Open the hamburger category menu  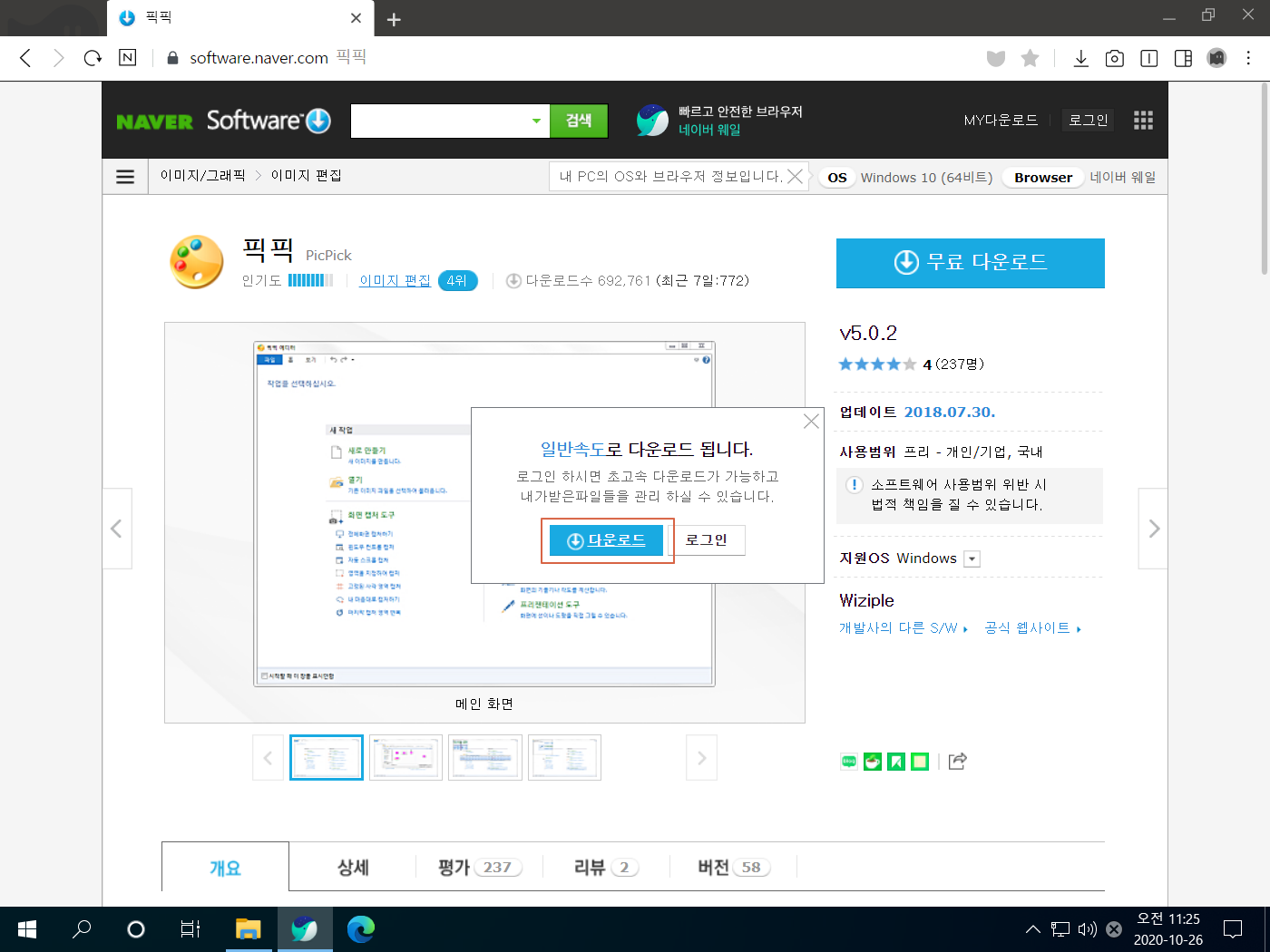pos(125,177)
